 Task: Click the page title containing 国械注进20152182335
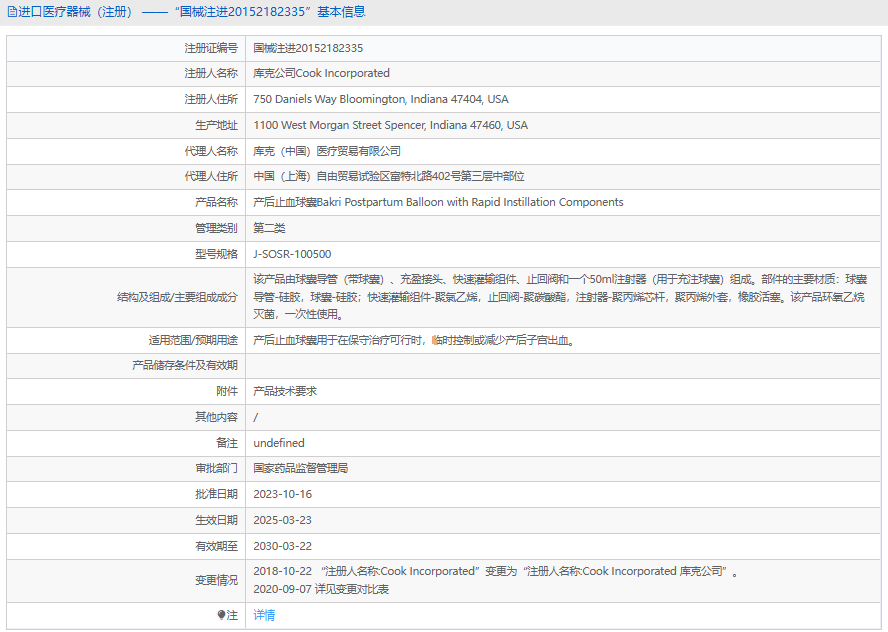pyautogui.click(x=192, y=12)
